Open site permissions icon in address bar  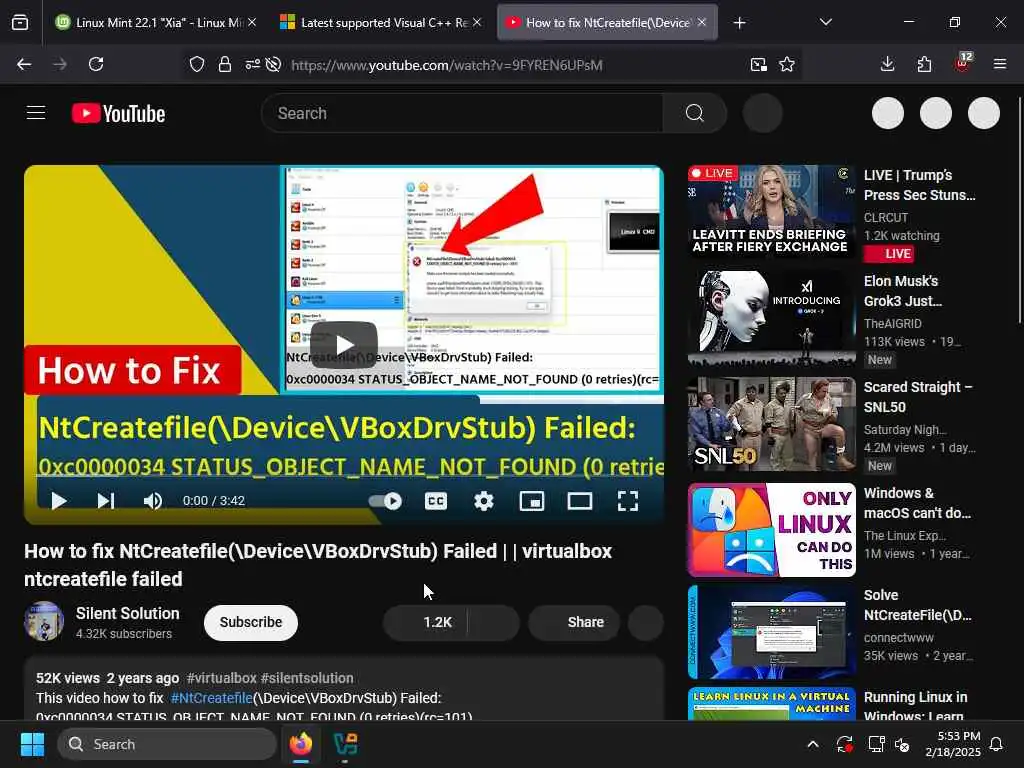[x=252, y=65]
